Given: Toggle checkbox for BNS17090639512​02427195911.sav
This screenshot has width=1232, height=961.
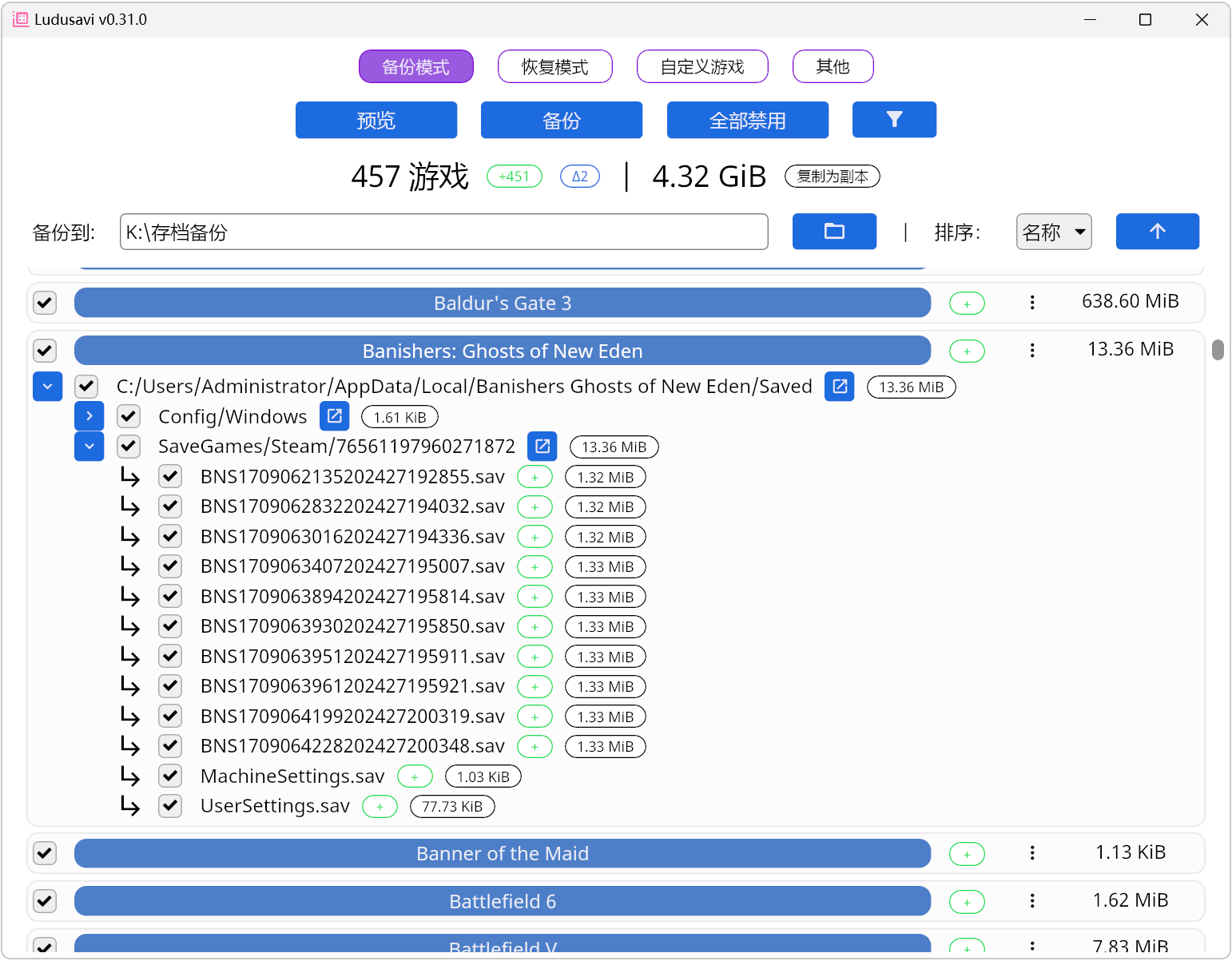Looking at the screenshot, I should click(170, 656).
